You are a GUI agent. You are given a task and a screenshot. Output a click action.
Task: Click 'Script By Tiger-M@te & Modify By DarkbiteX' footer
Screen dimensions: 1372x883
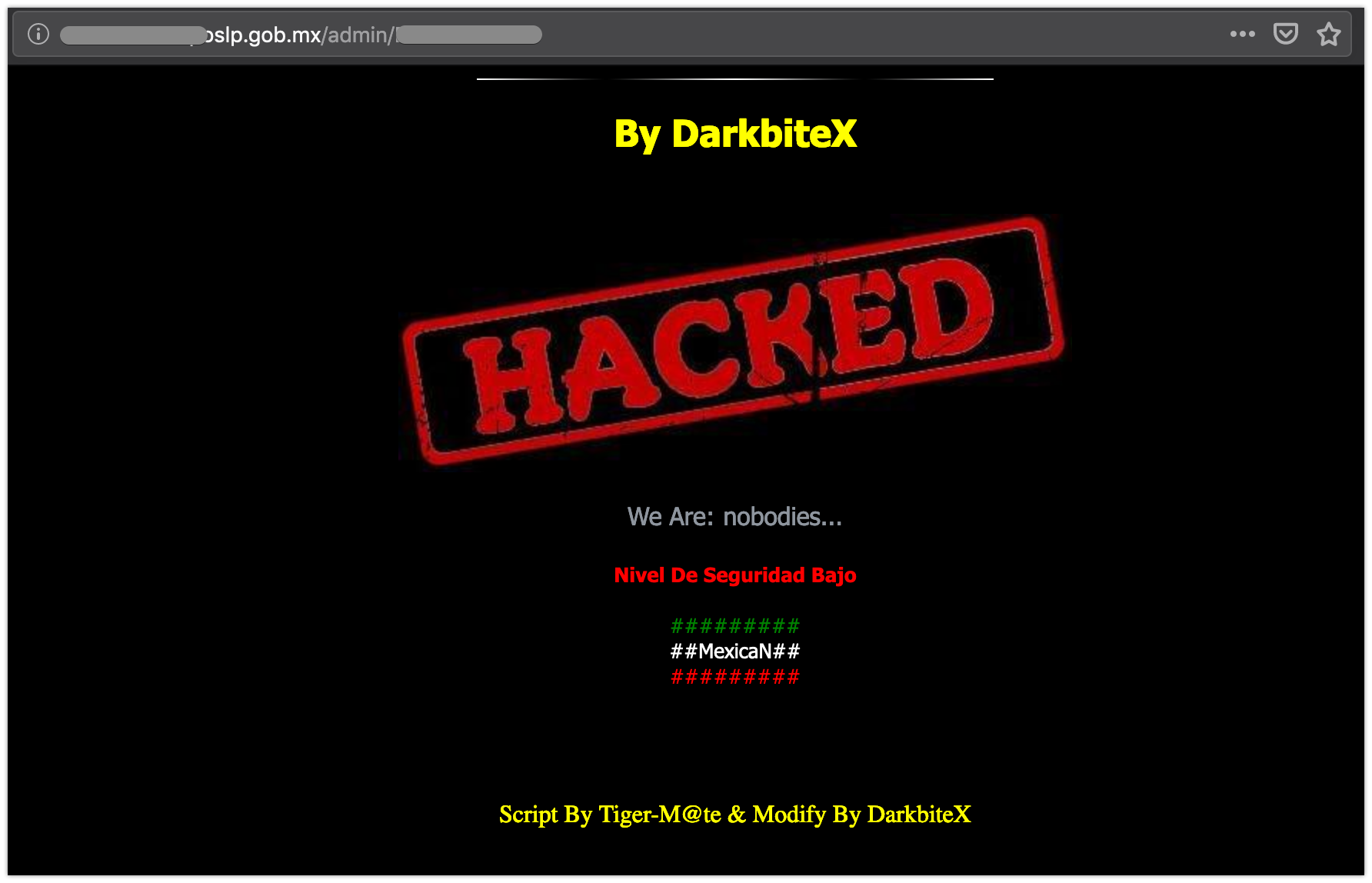735,814
